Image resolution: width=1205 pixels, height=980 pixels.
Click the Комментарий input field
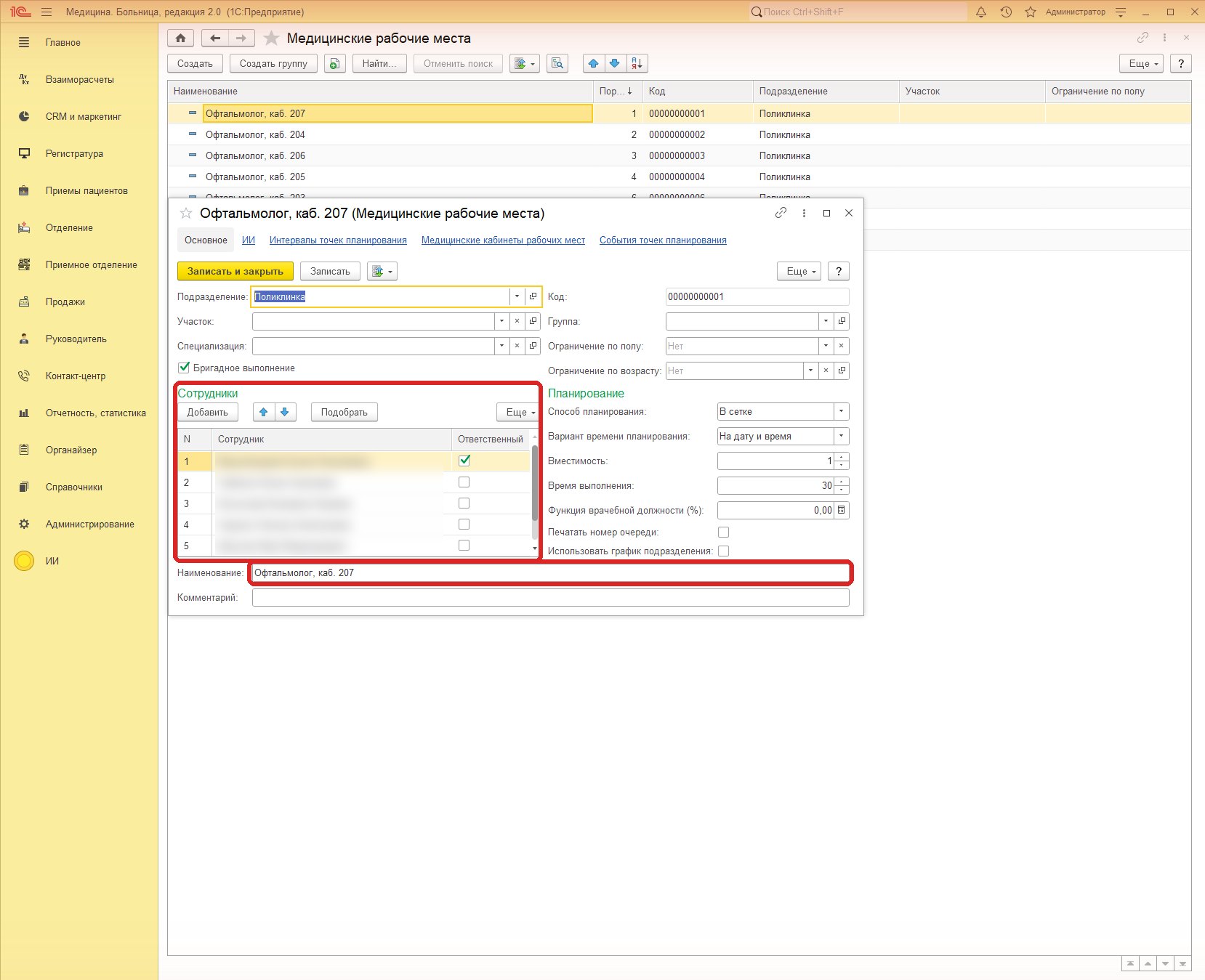550,598
